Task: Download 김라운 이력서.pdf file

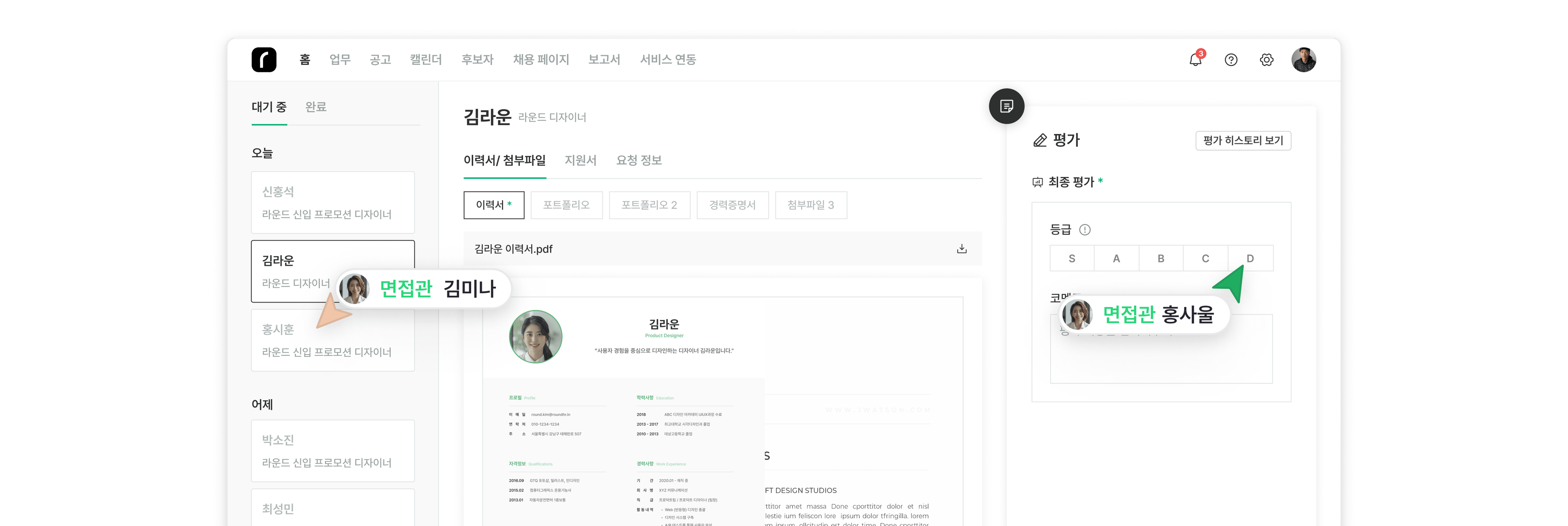Action: [x=962, y=248]
